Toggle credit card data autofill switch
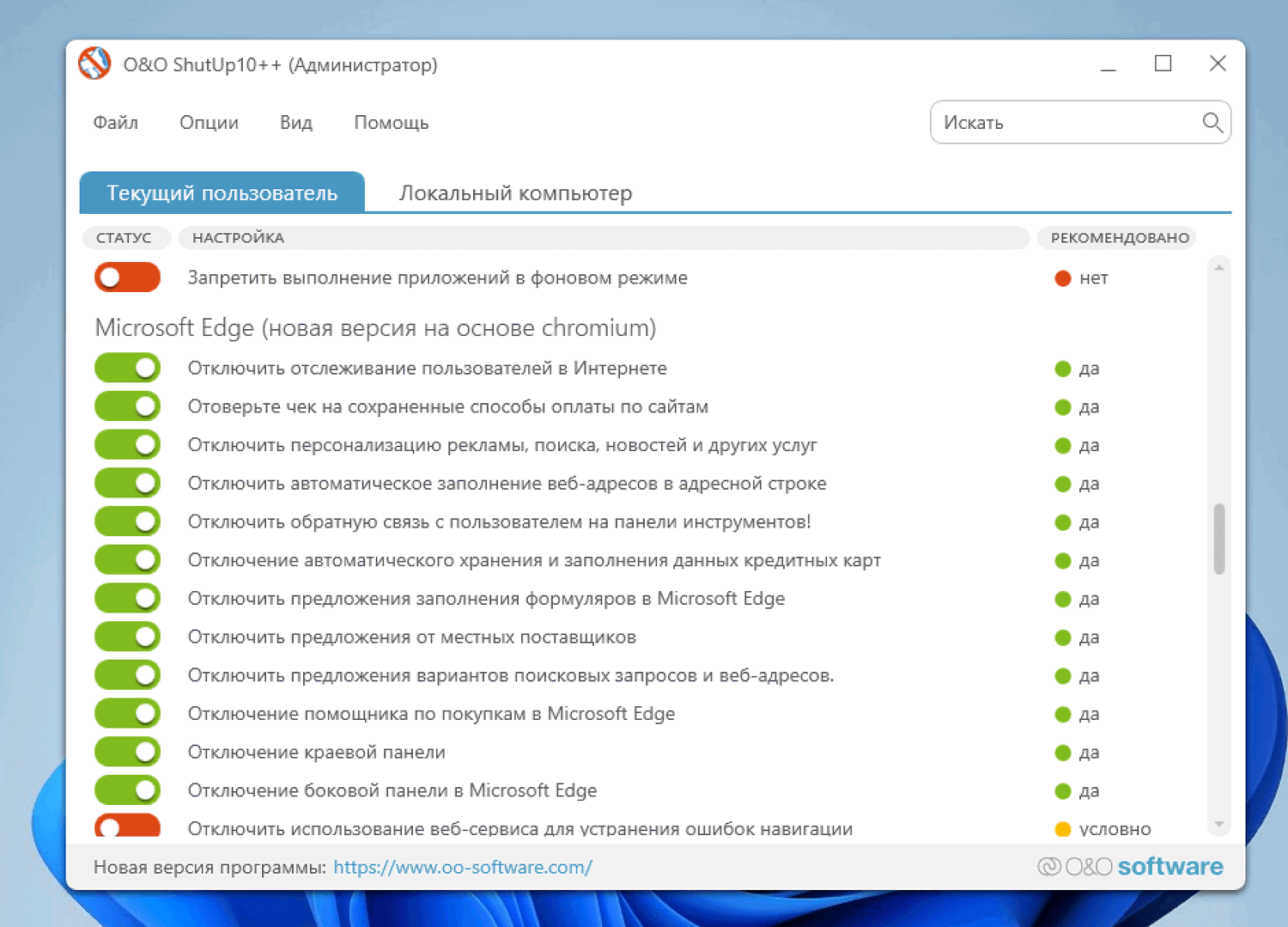 127,560
